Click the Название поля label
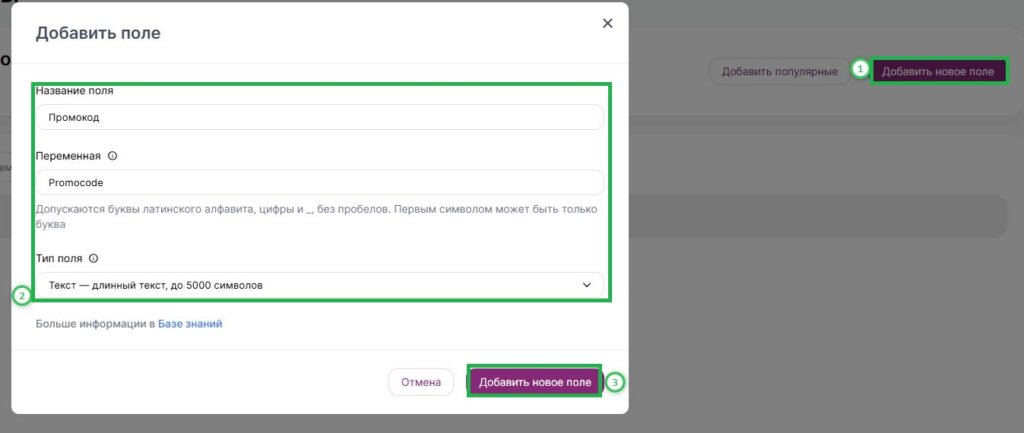1024x433 pixels. click(74, 91)
